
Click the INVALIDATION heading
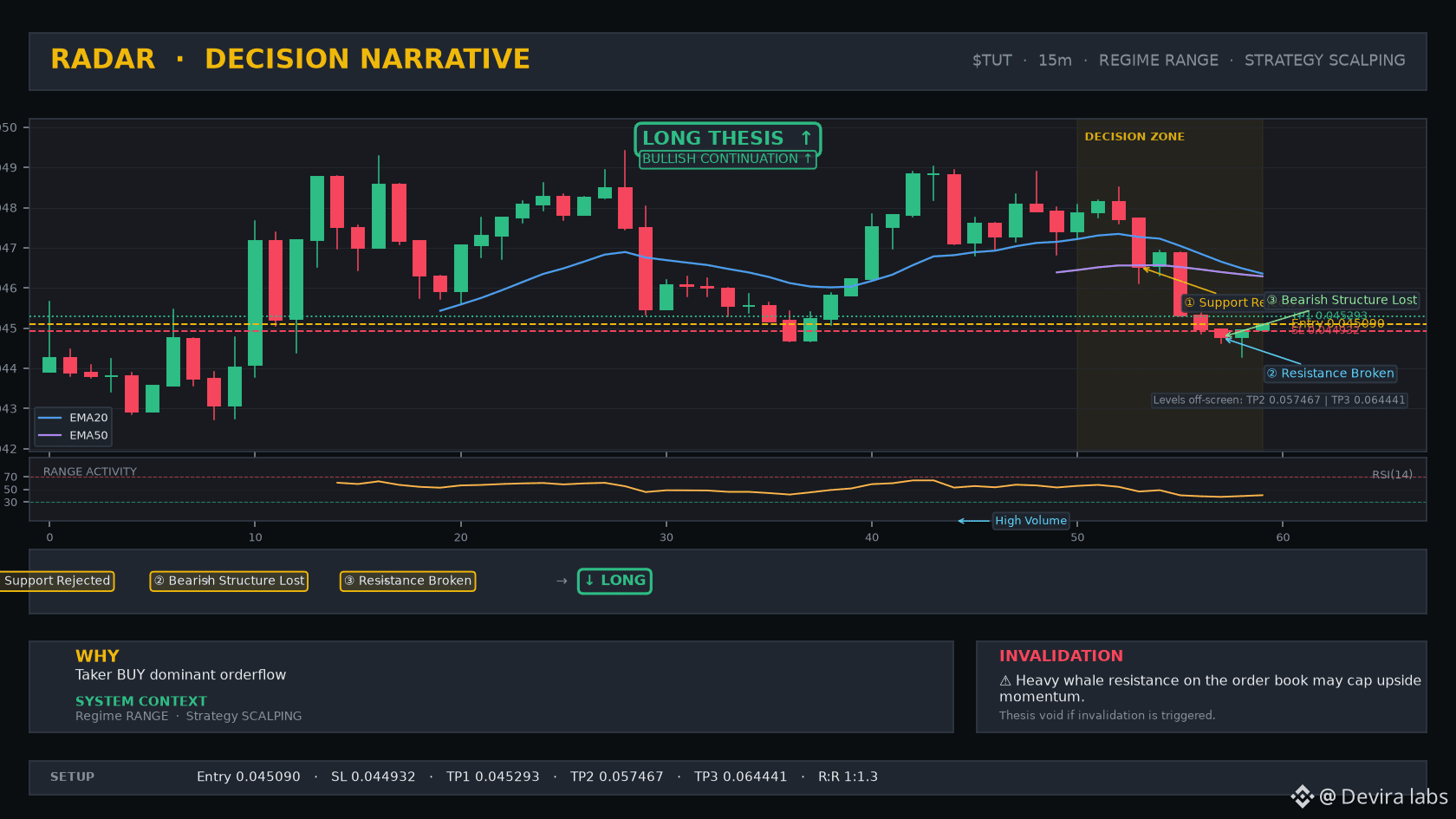pos(1061,656)
